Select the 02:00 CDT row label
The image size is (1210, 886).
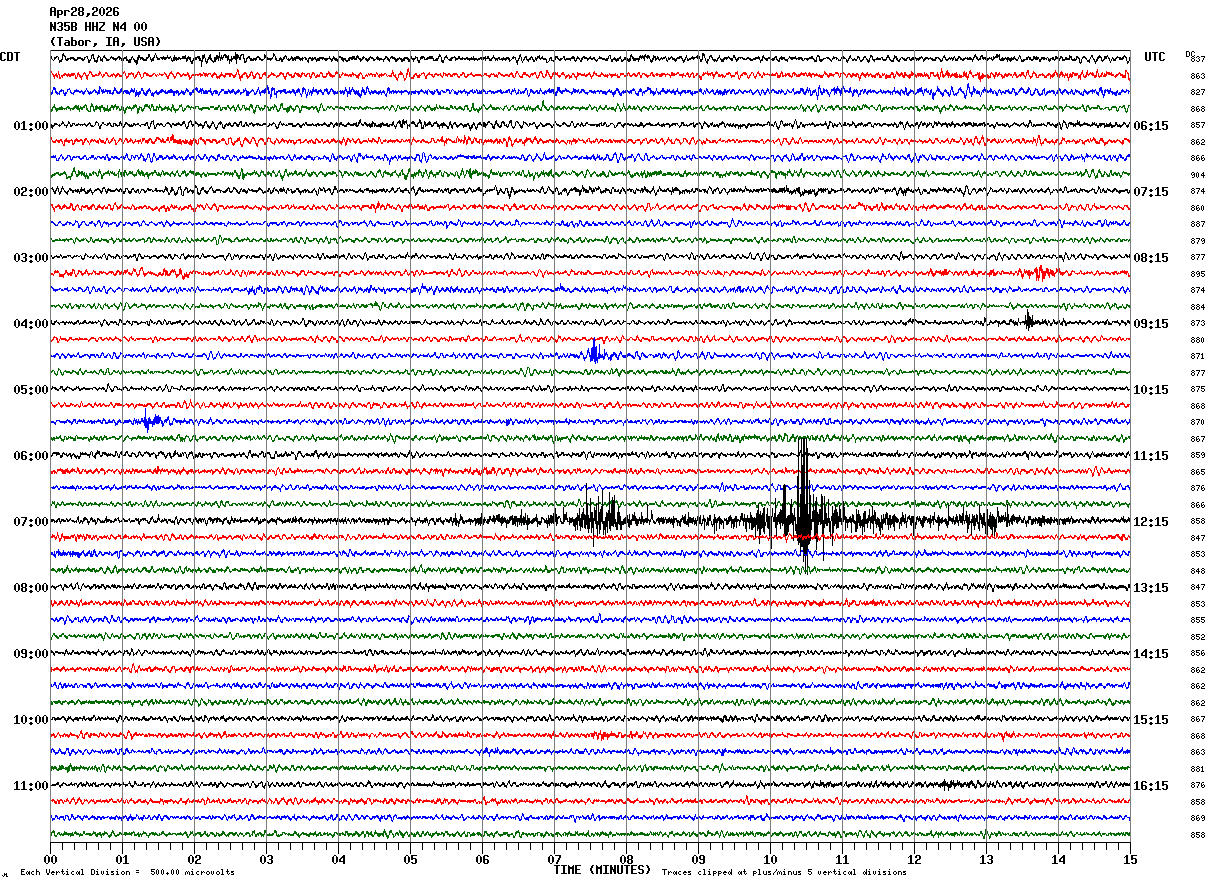tap(31, 192)
